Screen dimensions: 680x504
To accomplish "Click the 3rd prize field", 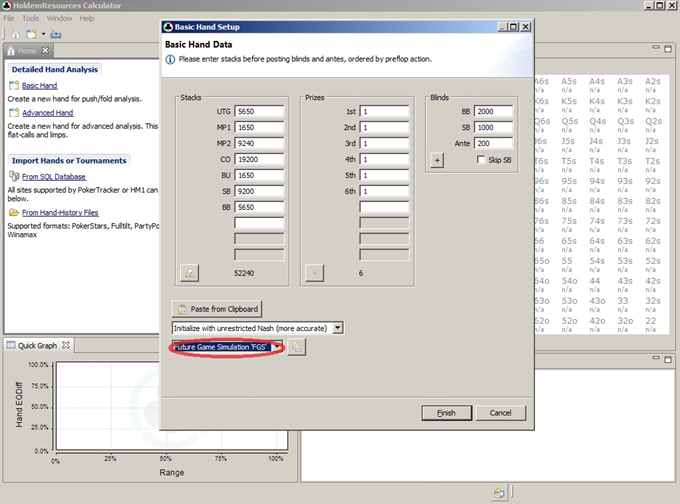I will pos(384,144).
